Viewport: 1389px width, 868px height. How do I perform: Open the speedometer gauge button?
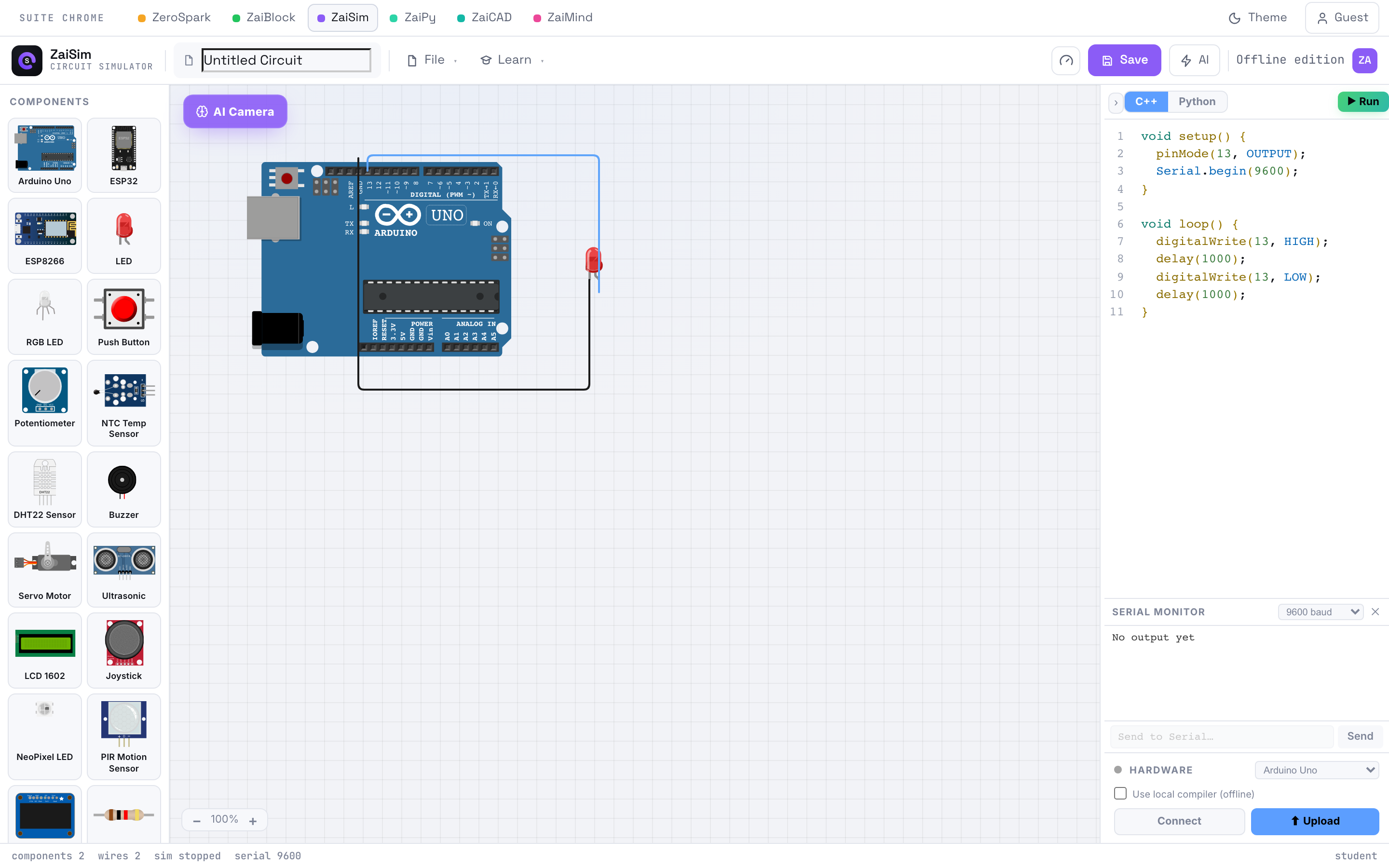pos(1065,60)
